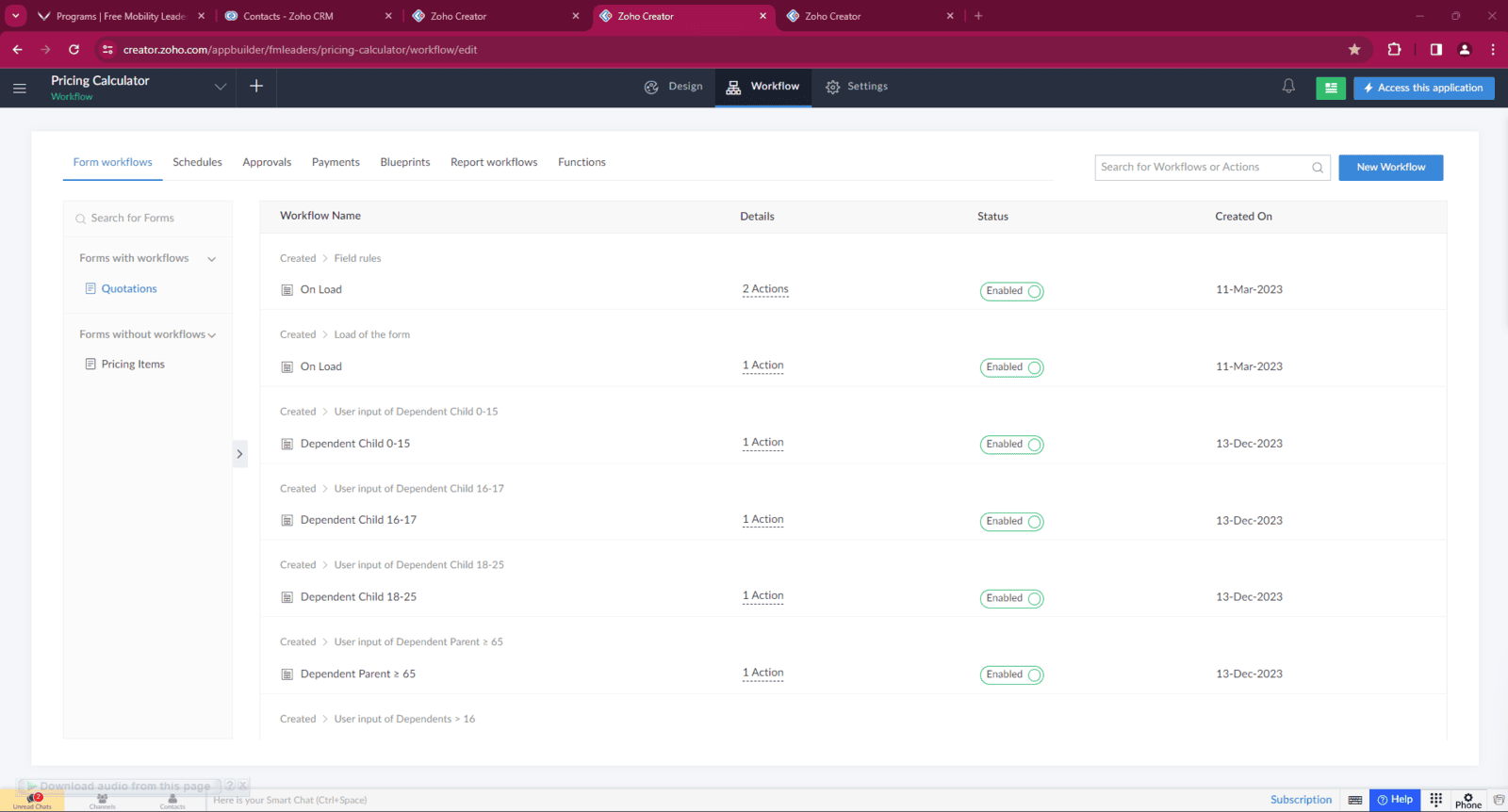Screen dimensions: 1508x812
Task: Open the Pricing Calculator application dropdown arrow
Action: [x=221, y=87]
